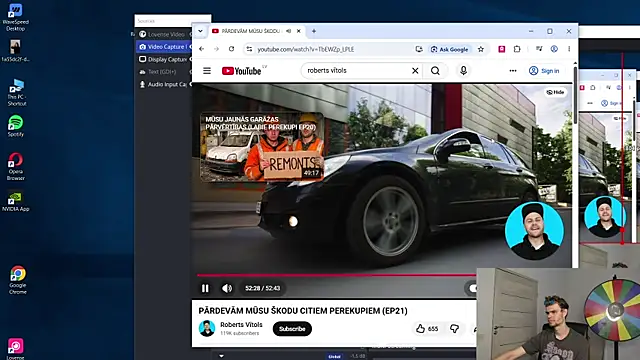The image size is (640, 360).
Task: Open Opera Browser desktop shortcut
Action: (x=16, y=166)
